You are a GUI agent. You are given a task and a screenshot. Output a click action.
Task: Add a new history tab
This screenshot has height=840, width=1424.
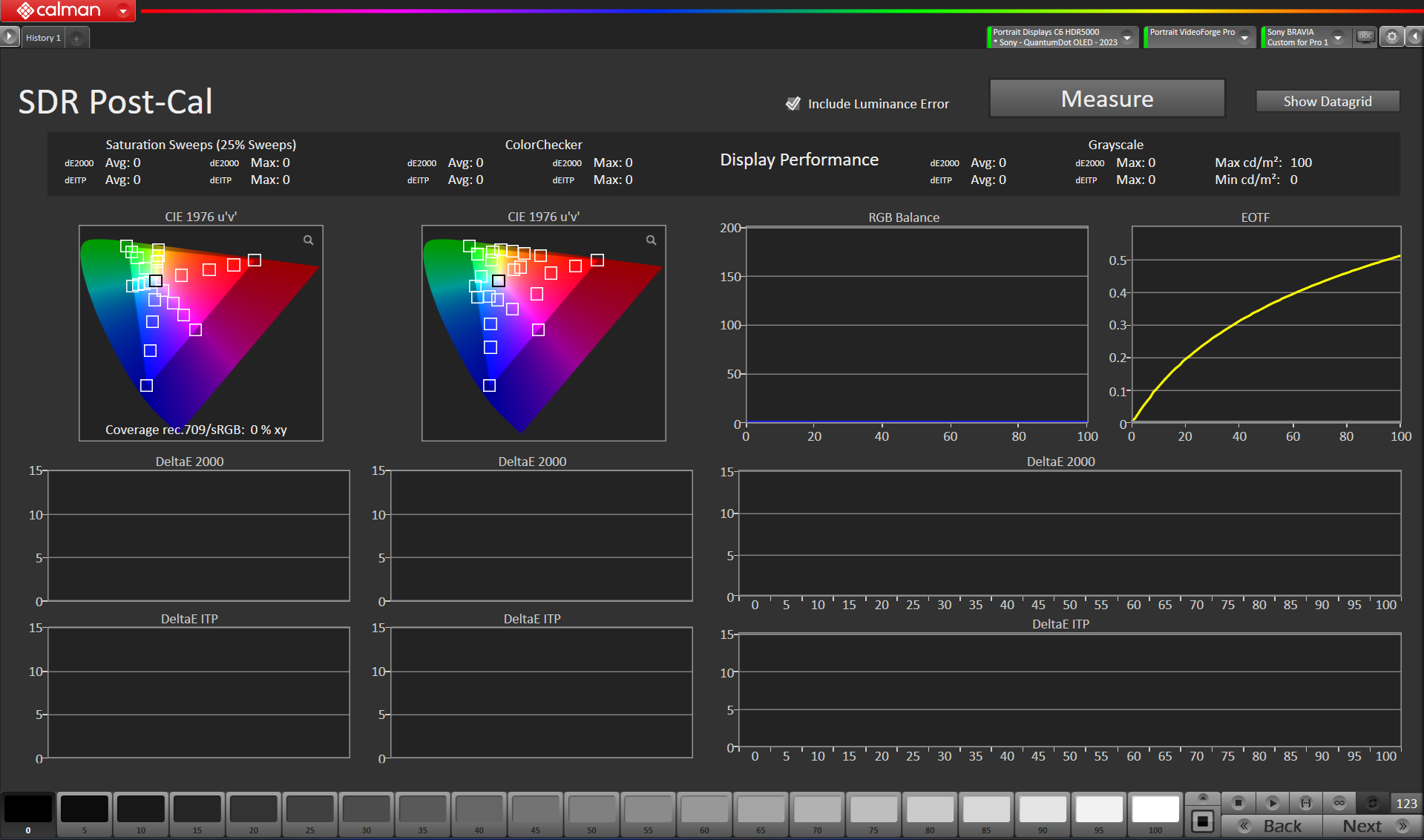click(76, 38)
